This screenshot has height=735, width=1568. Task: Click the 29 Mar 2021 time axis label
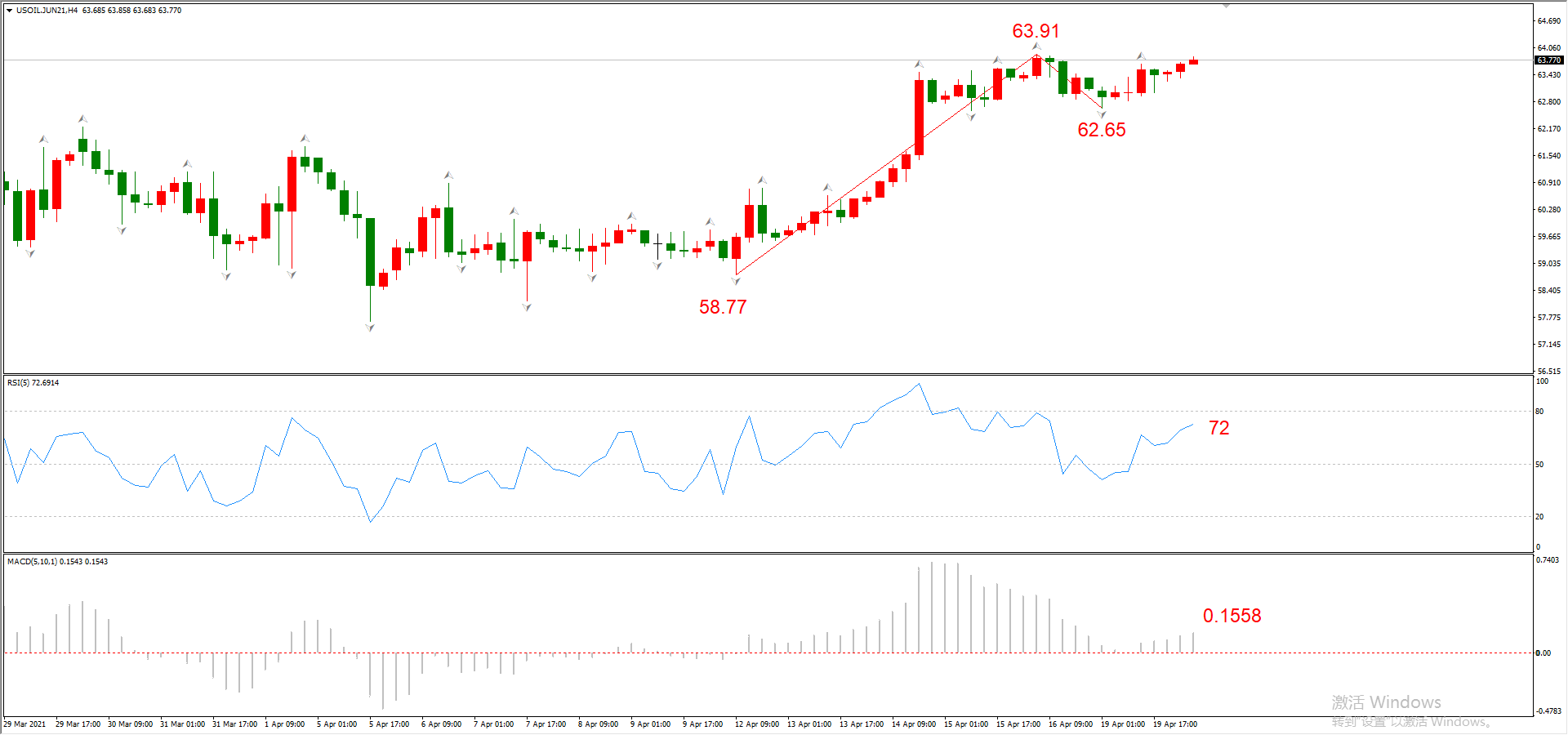pyautogui.click(x=24, y=724)
